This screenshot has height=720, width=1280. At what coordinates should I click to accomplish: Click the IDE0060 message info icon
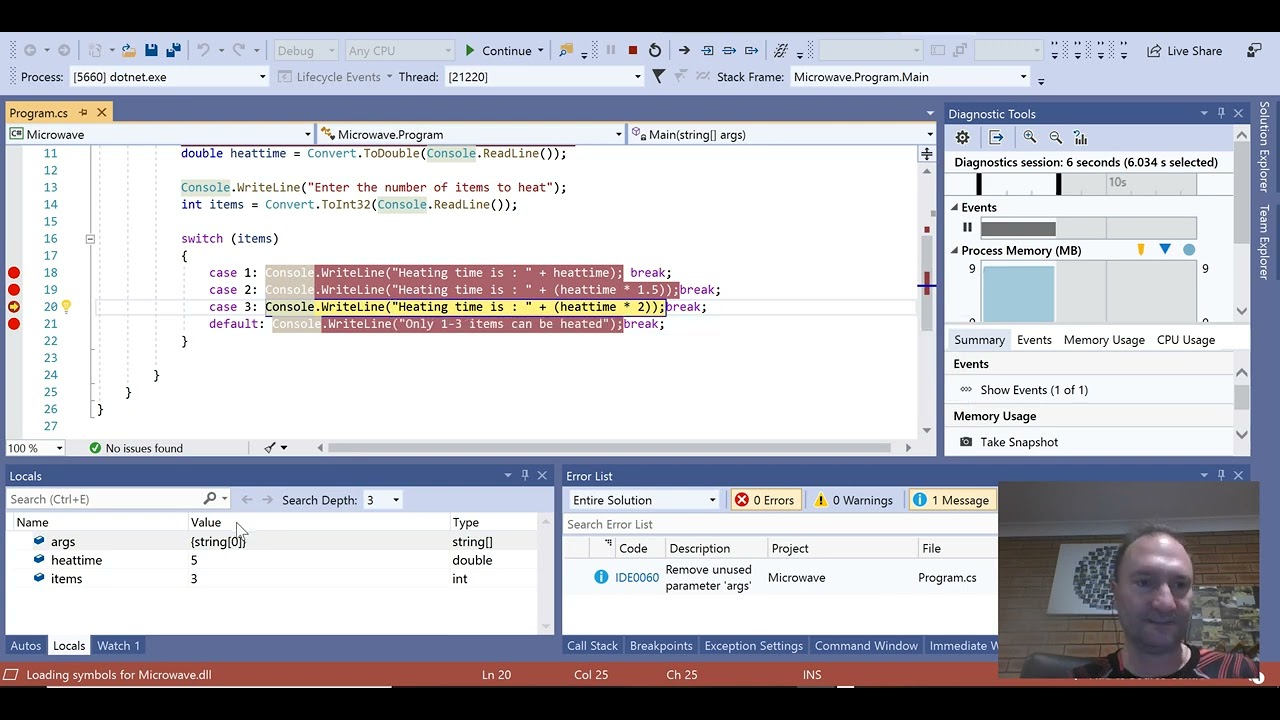[601, 577]
